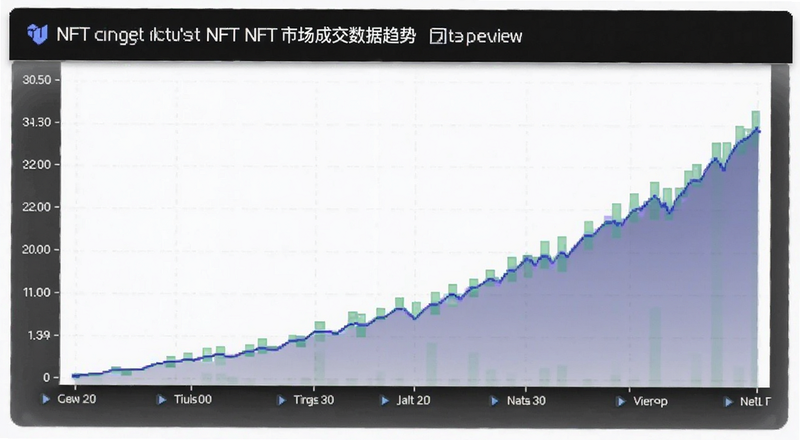800x440 pixels.
Task: Click the NFT chart title text
Action: tap(236, 35)
